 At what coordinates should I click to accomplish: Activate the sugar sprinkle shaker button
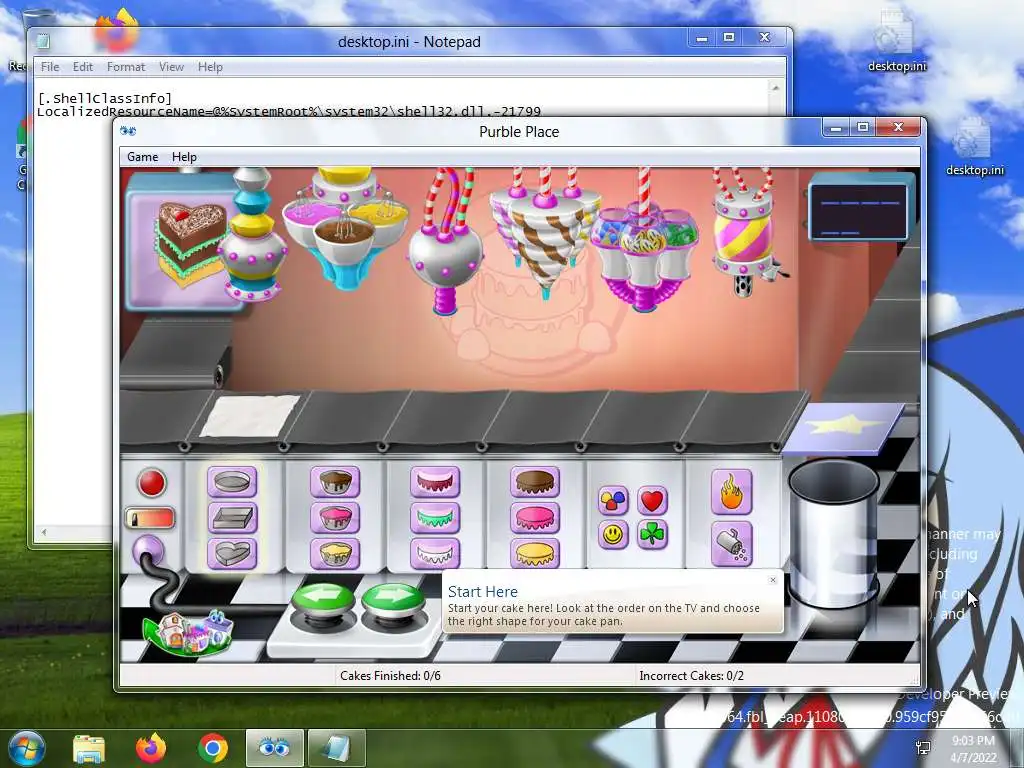[x=731, y=543]
